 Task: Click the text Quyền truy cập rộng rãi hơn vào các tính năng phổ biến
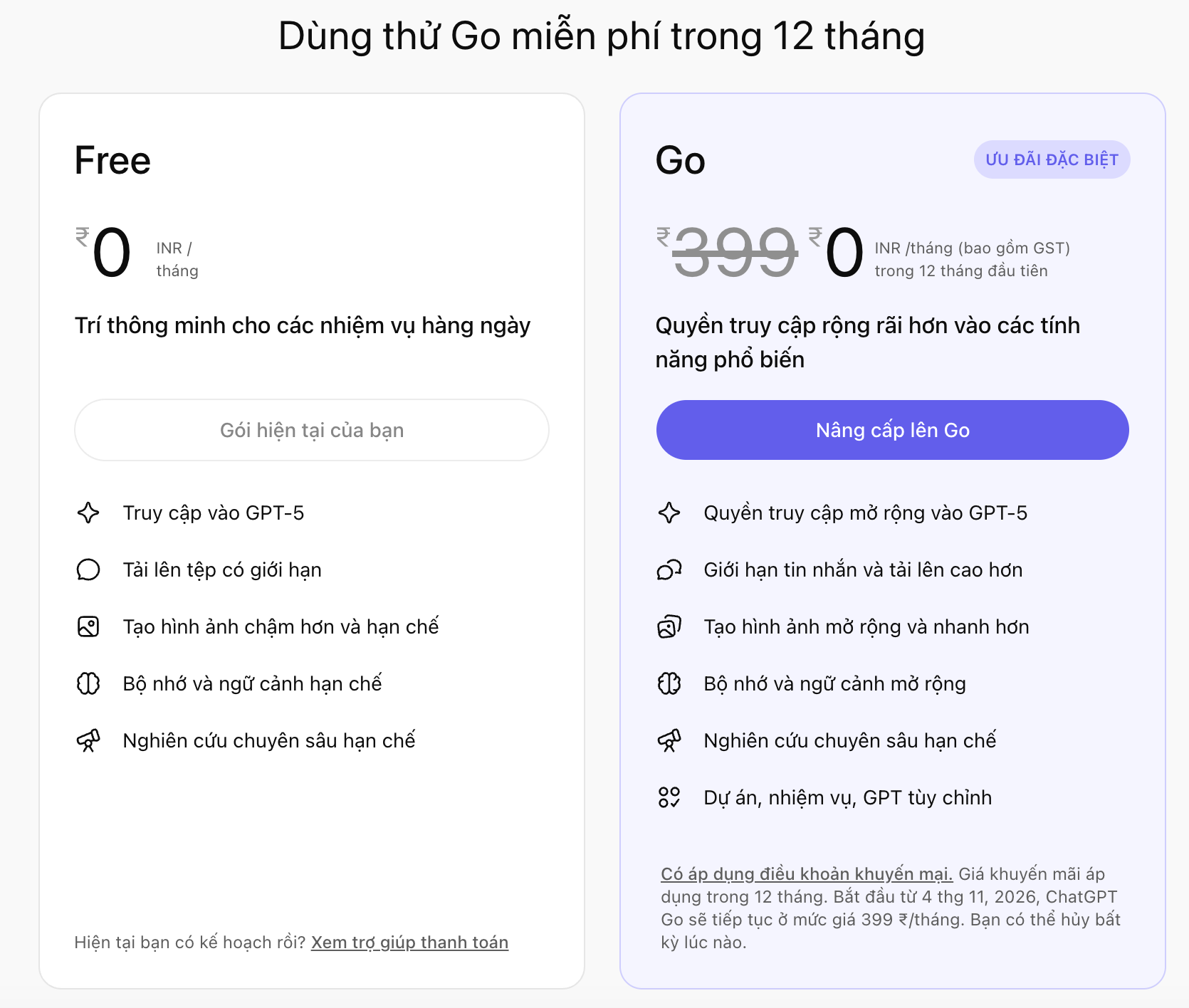pos(868,342)
